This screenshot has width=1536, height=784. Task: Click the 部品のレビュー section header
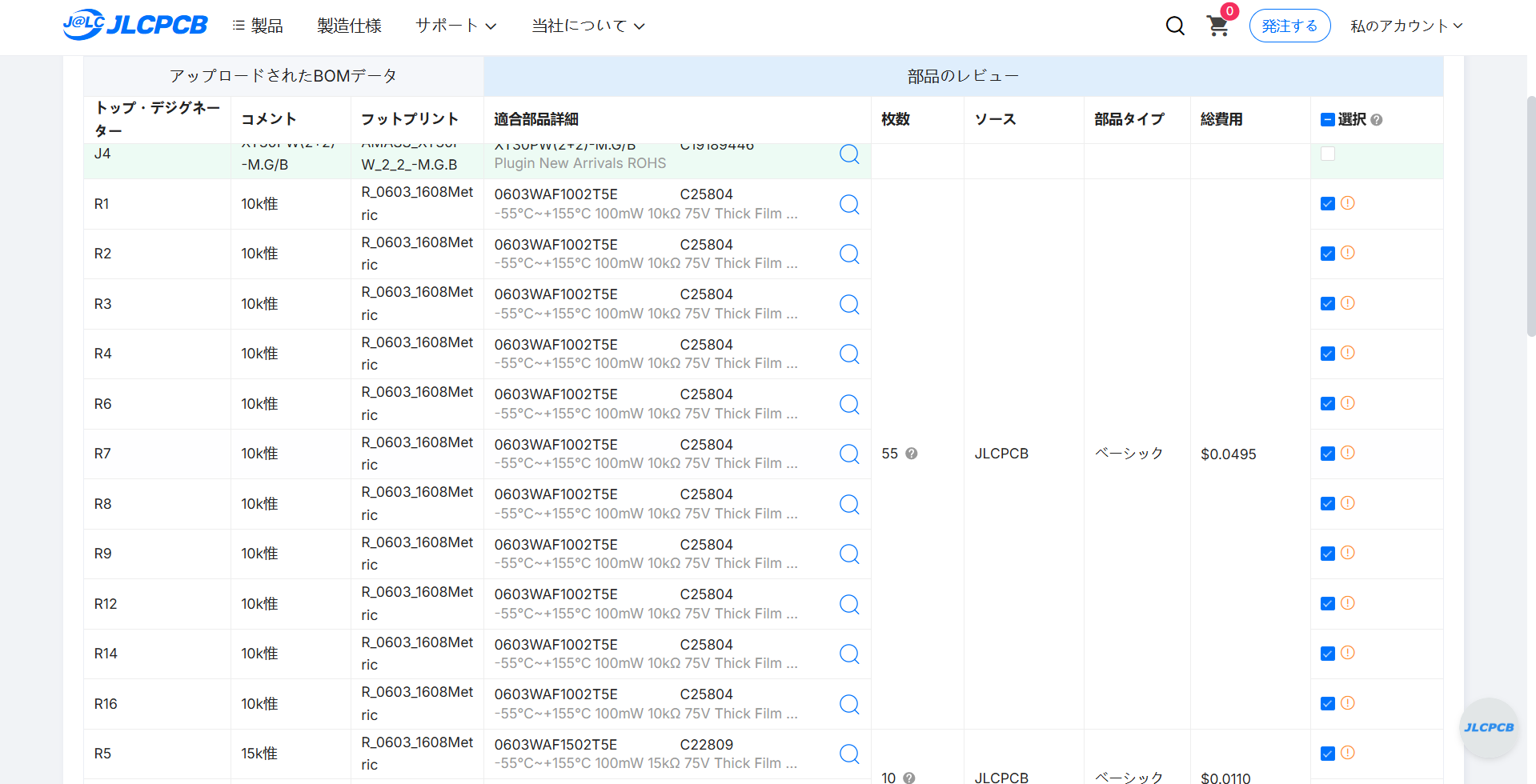tap(963, 76)
